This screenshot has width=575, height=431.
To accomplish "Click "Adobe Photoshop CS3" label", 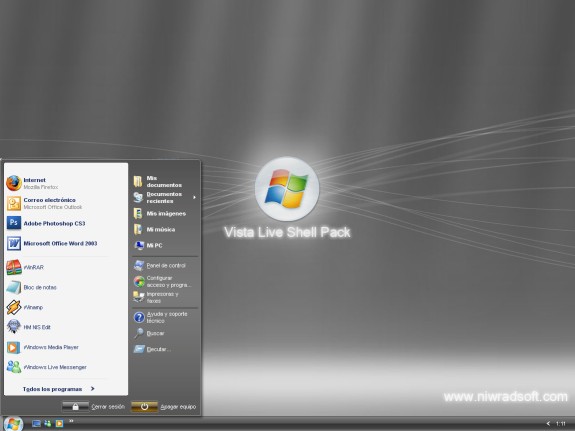I will (x=54, y=223).
